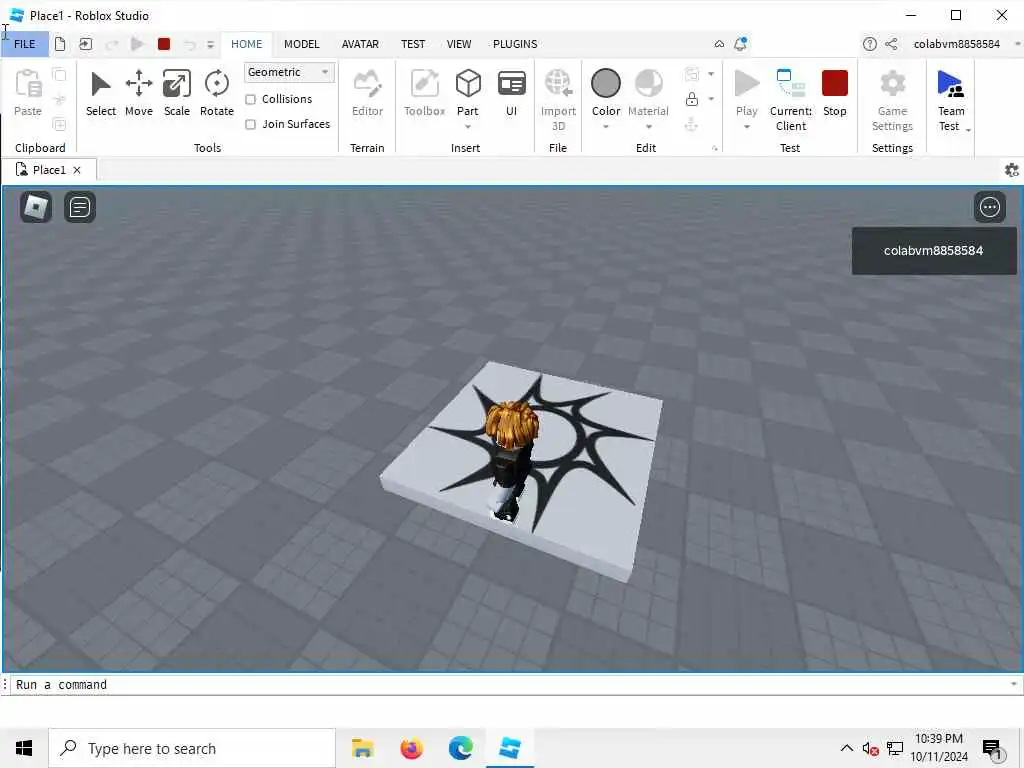Select the Select tool
1024x768 pixels.
(101, 93)
